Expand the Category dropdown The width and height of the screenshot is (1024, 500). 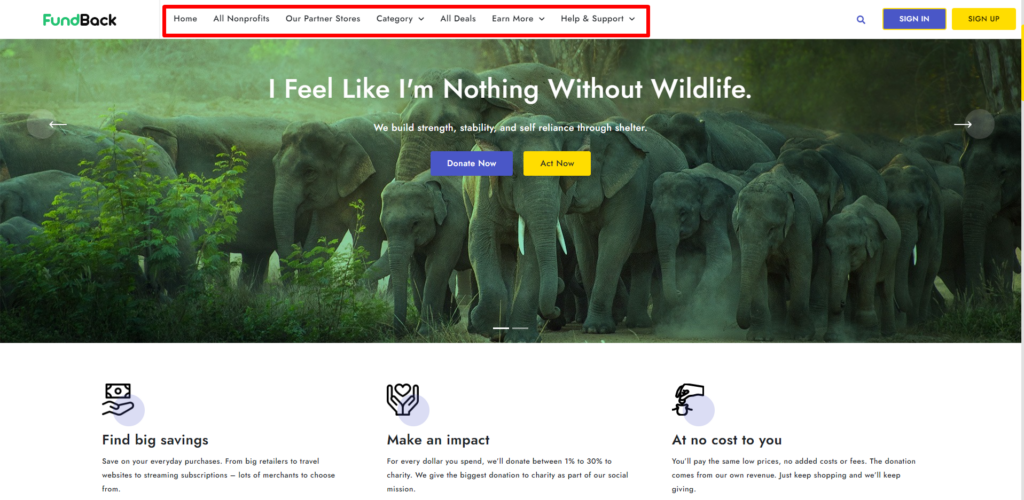click(400, 19)
